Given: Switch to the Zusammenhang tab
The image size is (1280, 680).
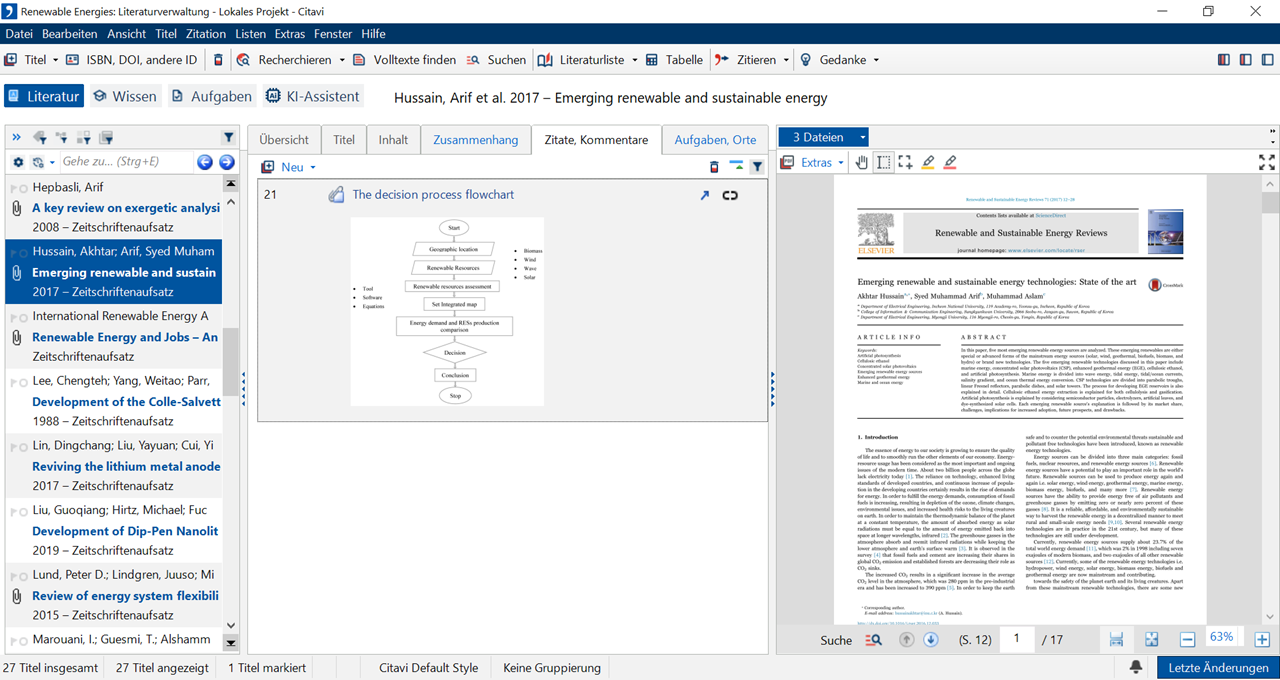Looking at the screenshot, I should pos(475,140).
